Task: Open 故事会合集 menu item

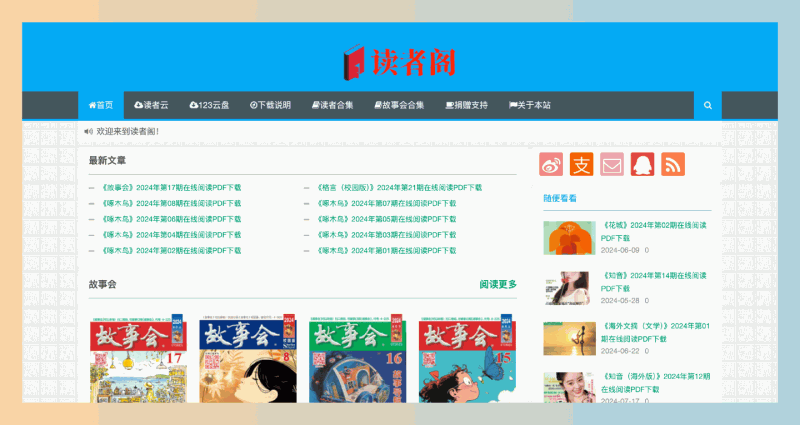Action: [399, 105]
